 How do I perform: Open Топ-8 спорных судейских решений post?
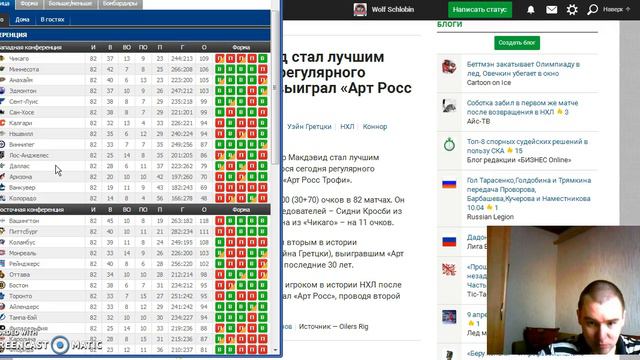point(527,146)
